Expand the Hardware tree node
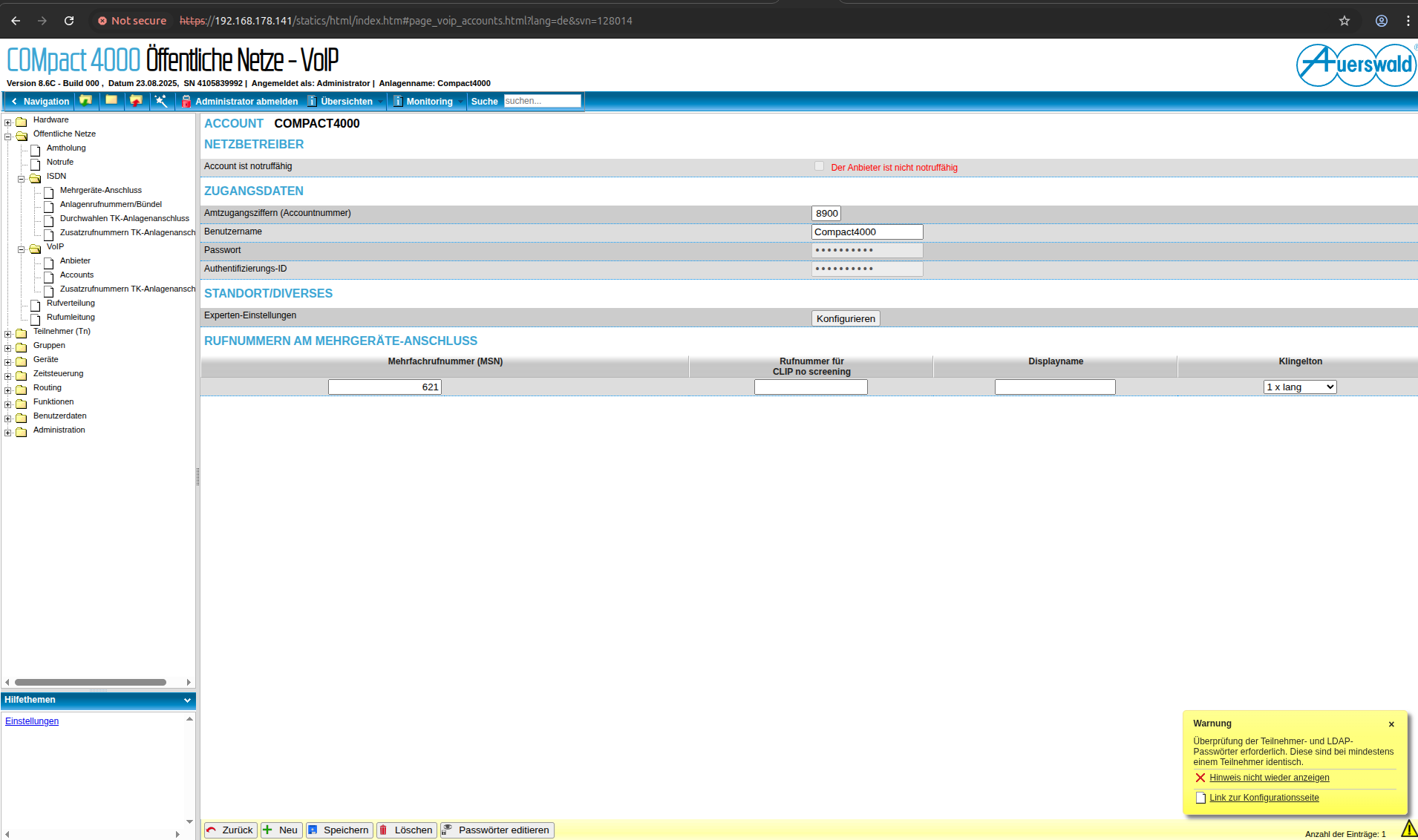The image size is (1418, 840). coord(8,122)
